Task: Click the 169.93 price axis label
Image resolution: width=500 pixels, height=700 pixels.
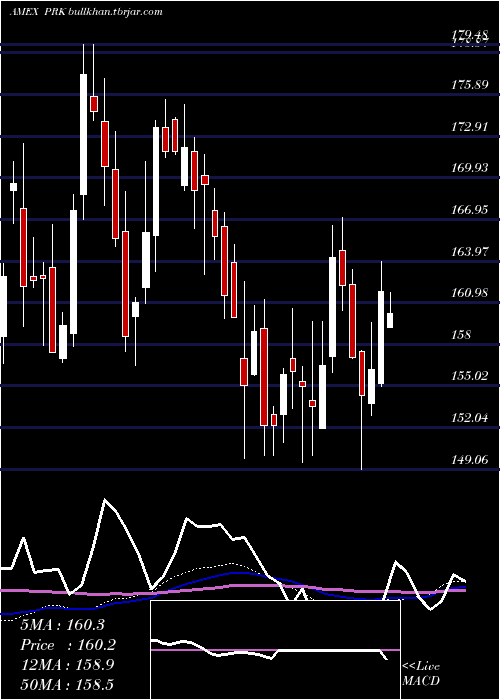Action: pyautogui.click(x=470, y=168)
